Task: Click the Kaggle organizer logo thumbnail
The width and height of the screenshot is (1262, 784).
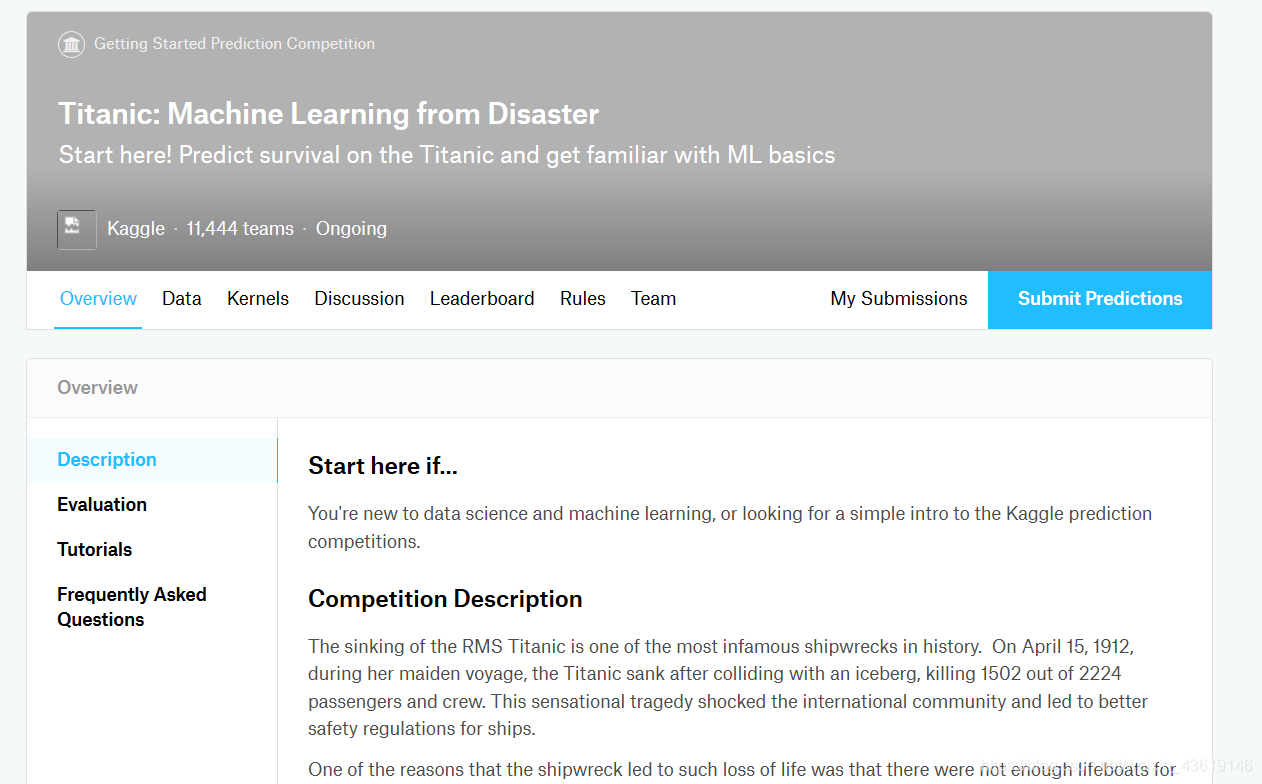Action: pos(77,229)
